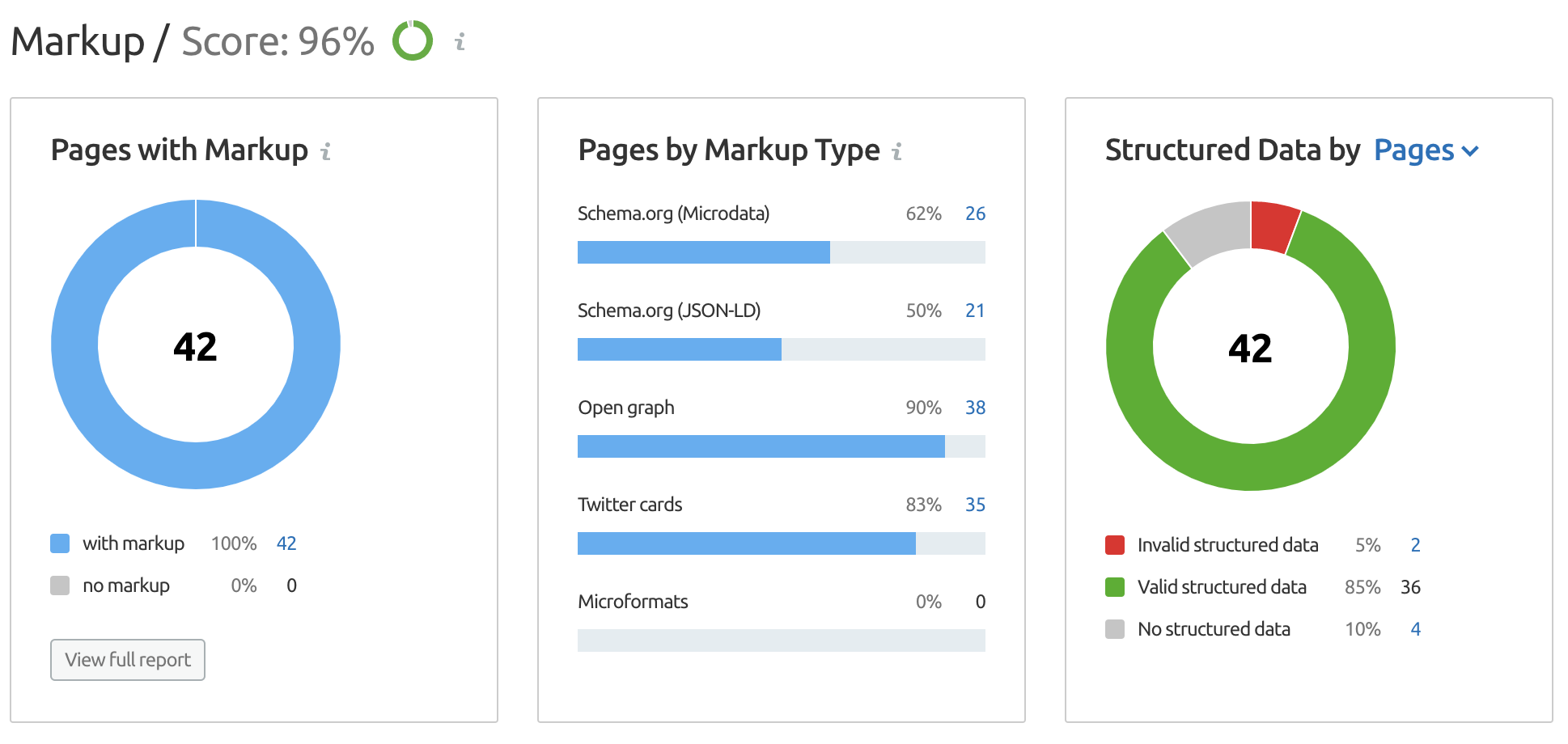Click the 42 in the structured data donut
The width and height of the screenshot is (1568, 744).
click(1250, 348)
